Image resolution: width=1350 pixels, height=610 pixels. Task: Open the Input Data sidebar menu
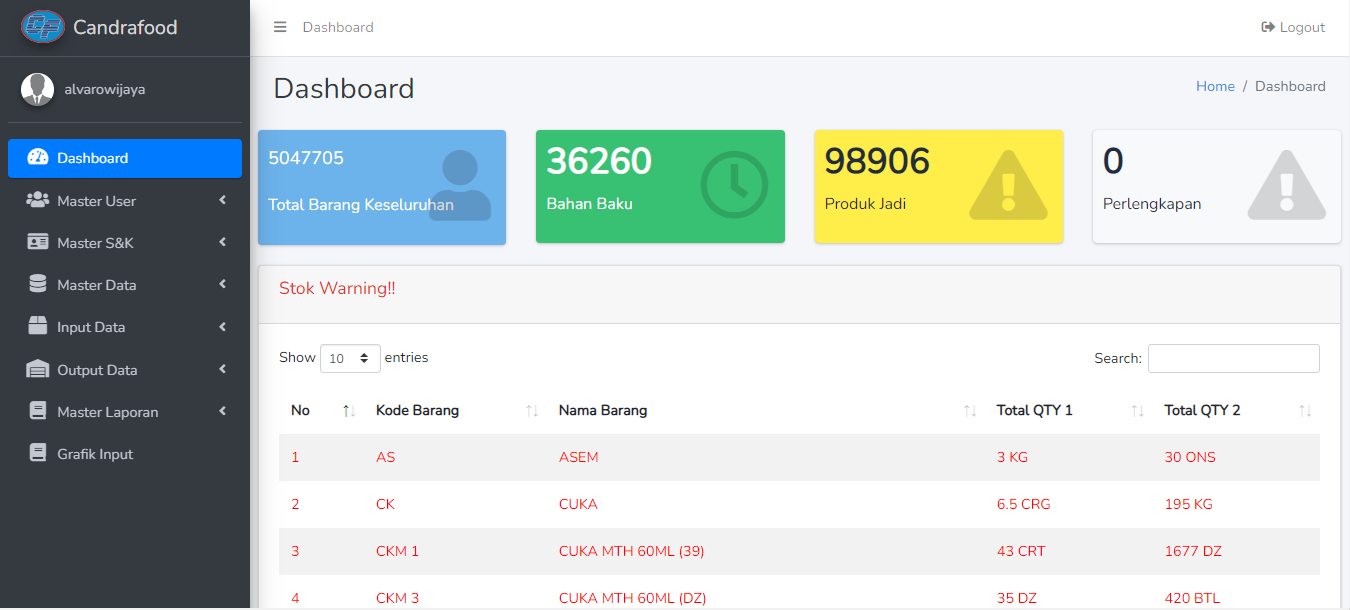[91, 327]
